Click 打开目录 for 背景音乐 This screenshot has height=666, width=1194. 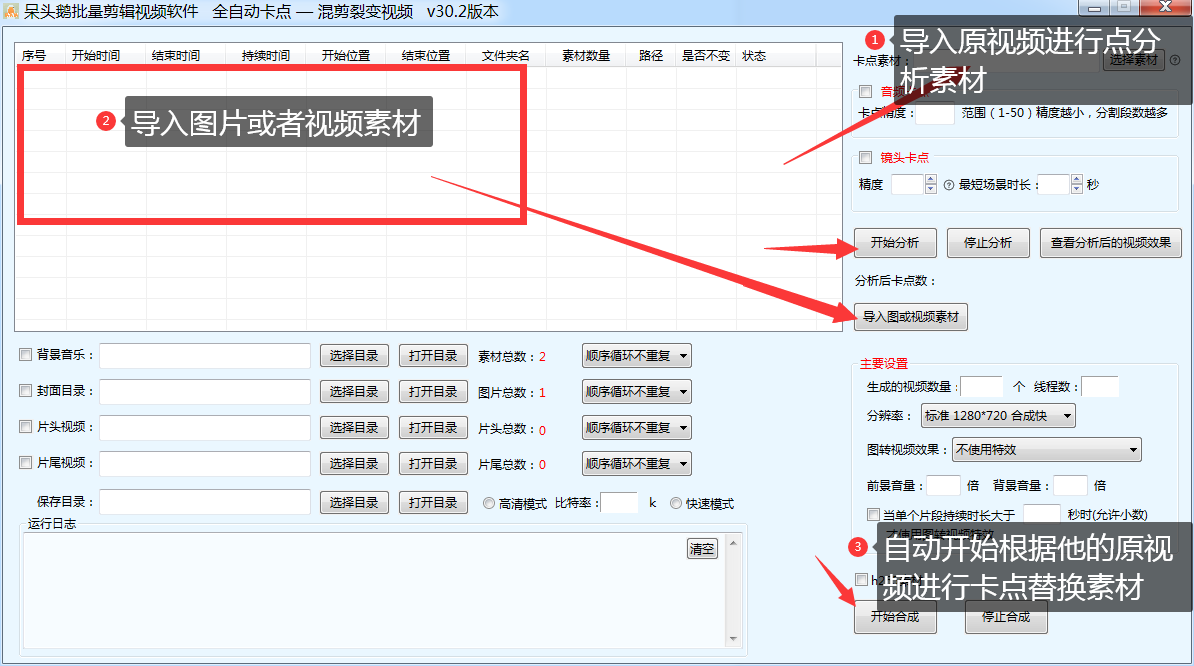tap(433, 355)
